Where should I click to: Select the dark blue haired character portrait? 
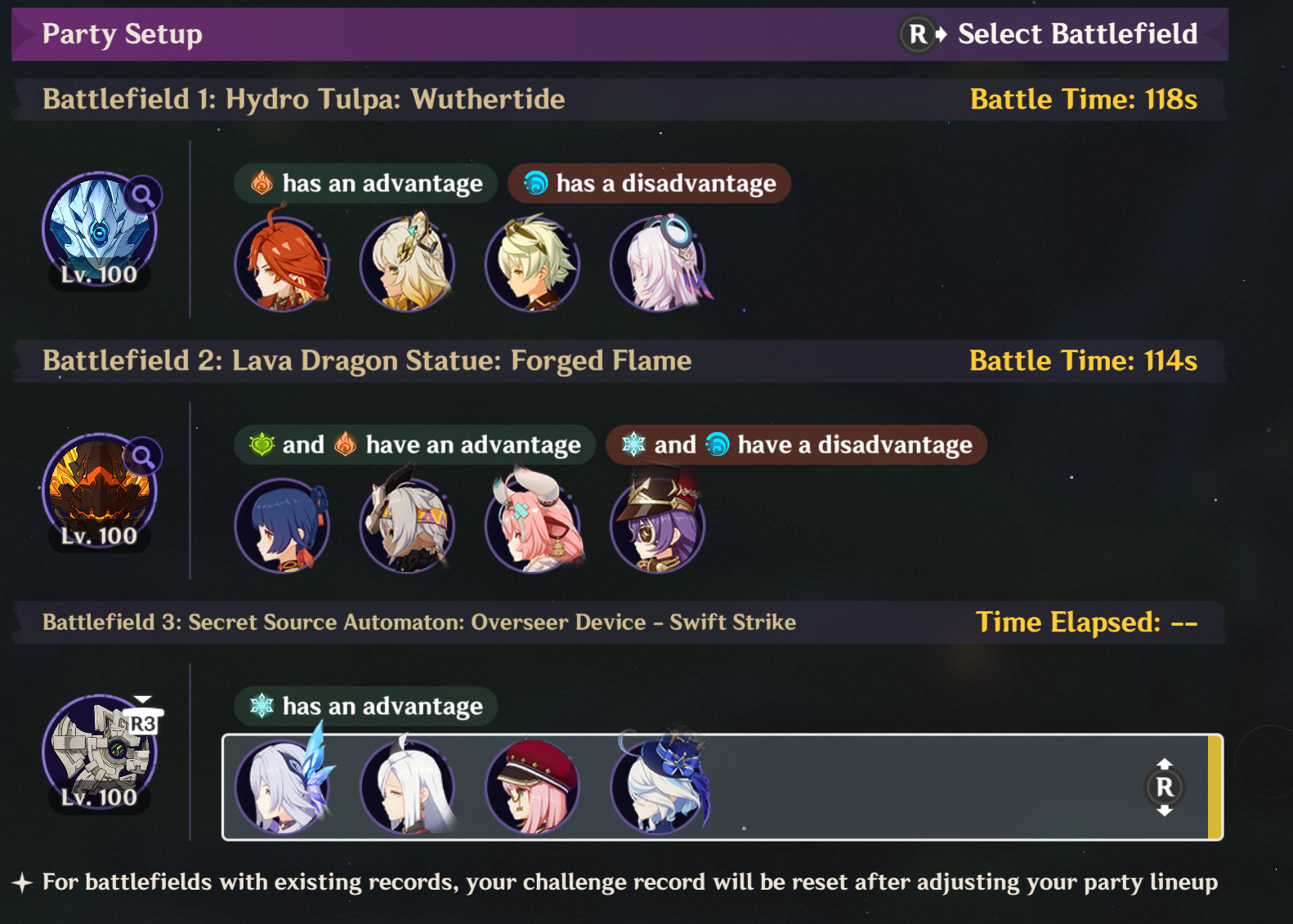[x=283, y=525]
